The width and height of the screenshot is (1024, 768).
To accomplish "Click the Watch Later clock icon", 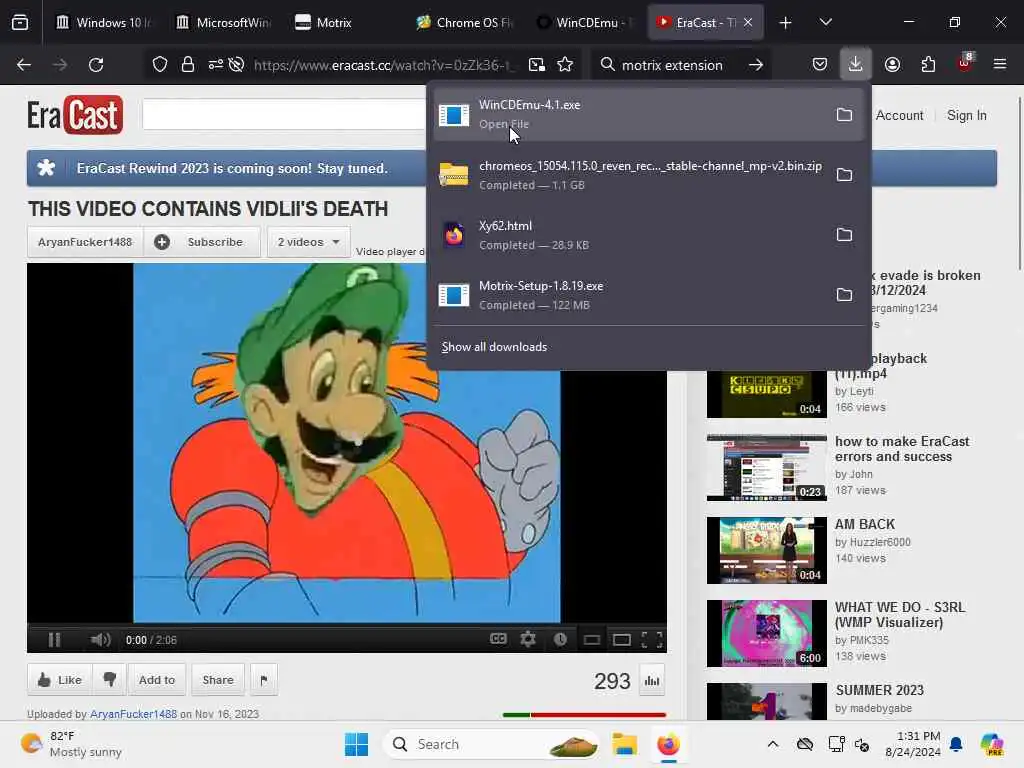I will (560, 639).
